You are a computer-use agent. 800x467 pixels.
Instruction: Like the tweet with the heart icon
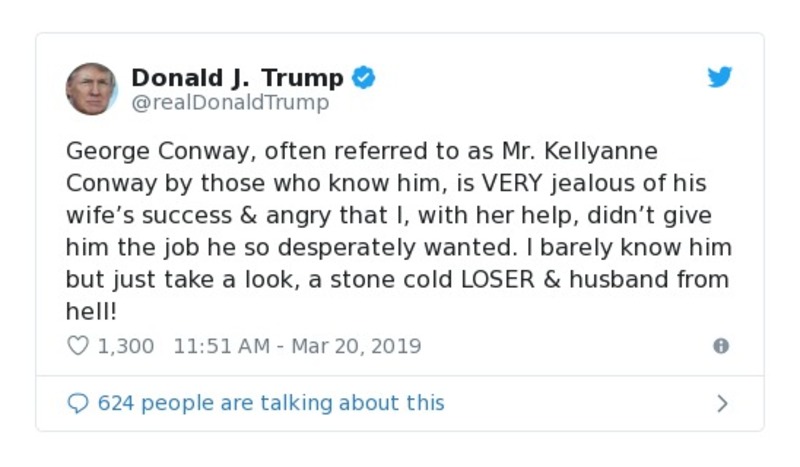(77, 346)
